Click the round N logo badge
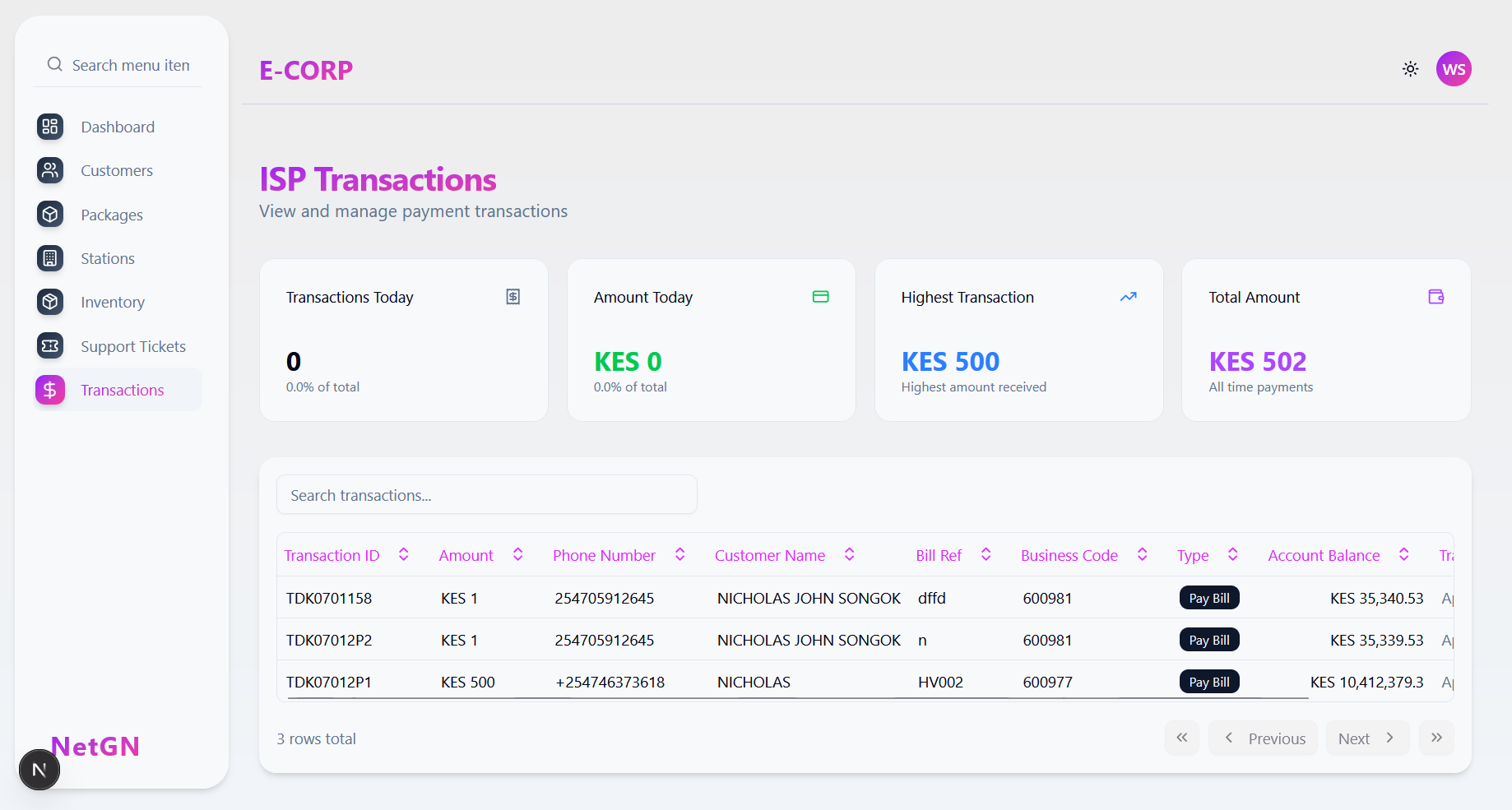 [x=39, y=770]
